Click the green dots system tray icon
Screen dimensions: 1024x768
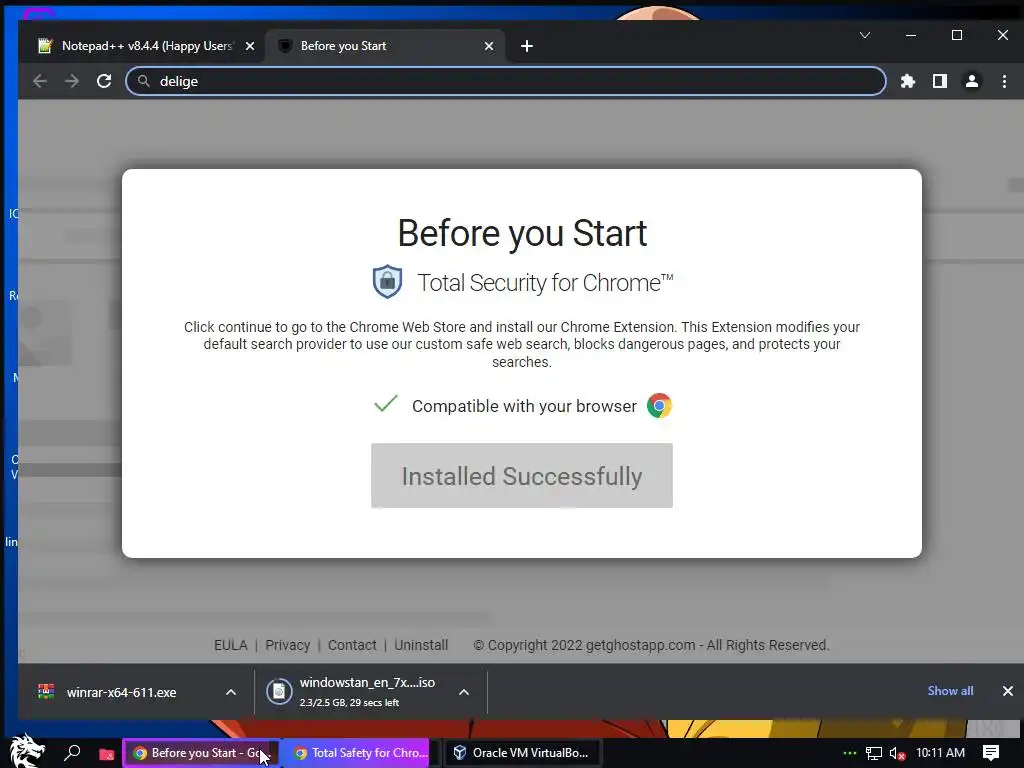(850, 754)
